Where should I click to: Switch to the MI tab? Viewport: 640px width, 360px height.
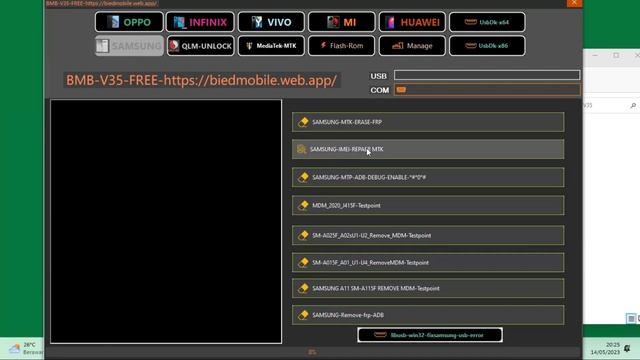pyautogui.click(x=342, y=22)
